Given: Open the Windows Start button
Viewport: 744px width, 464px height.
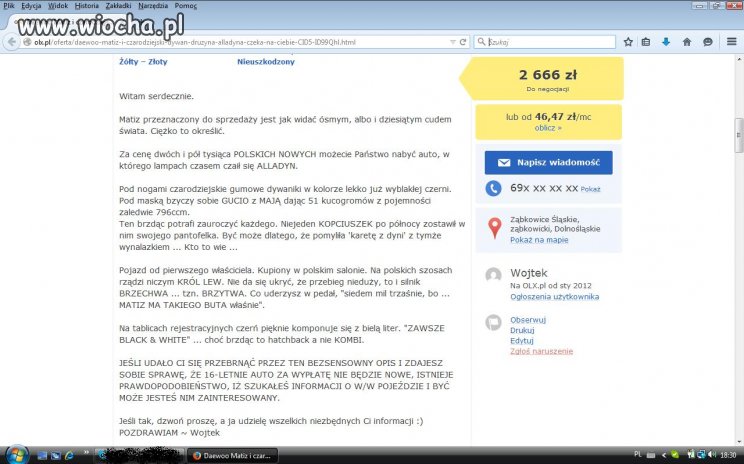Looking at the screenshot, I should coord(17,455).
